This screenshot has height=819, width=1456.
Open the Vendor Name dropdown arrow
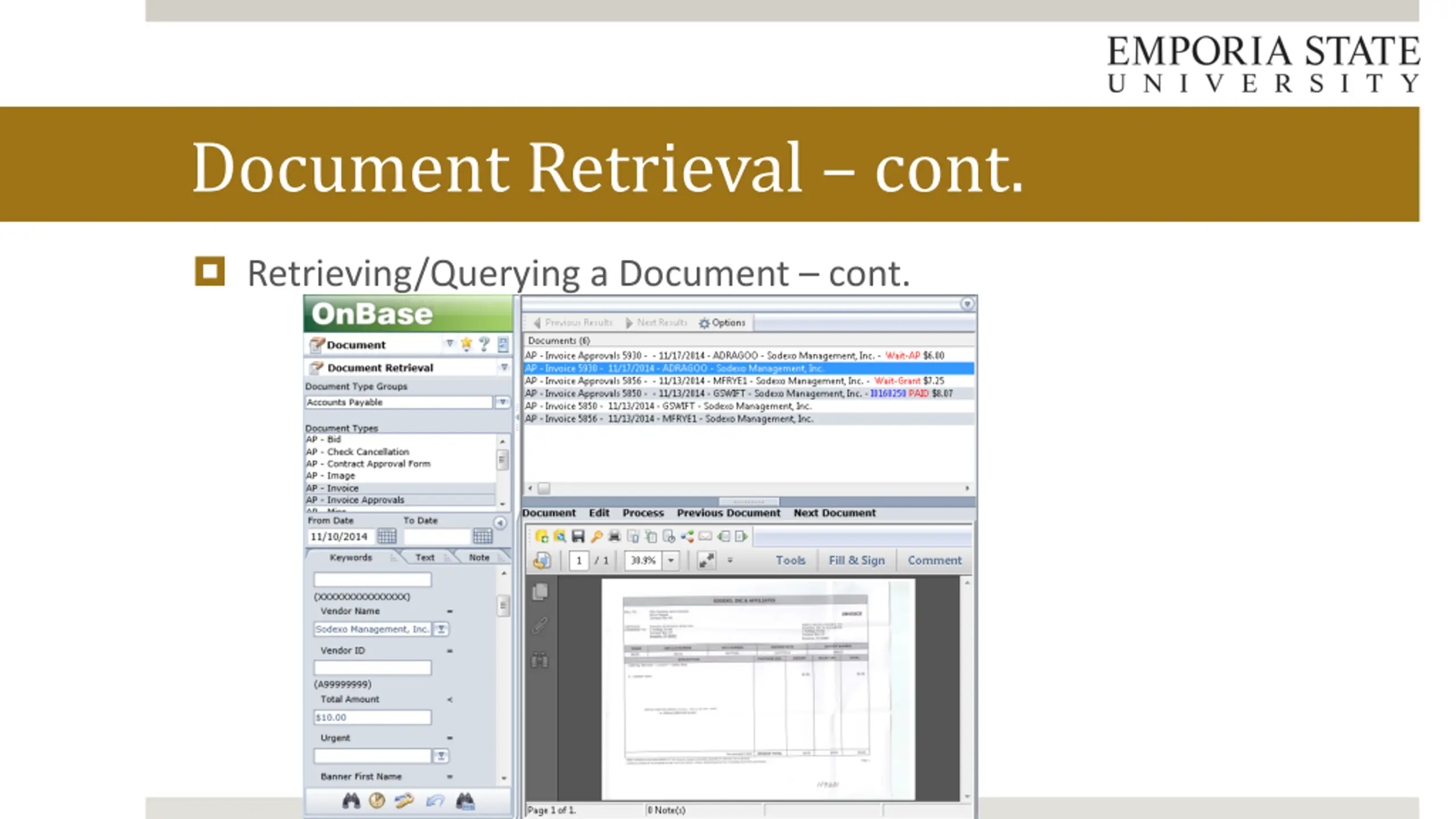(x=441, y=629)
